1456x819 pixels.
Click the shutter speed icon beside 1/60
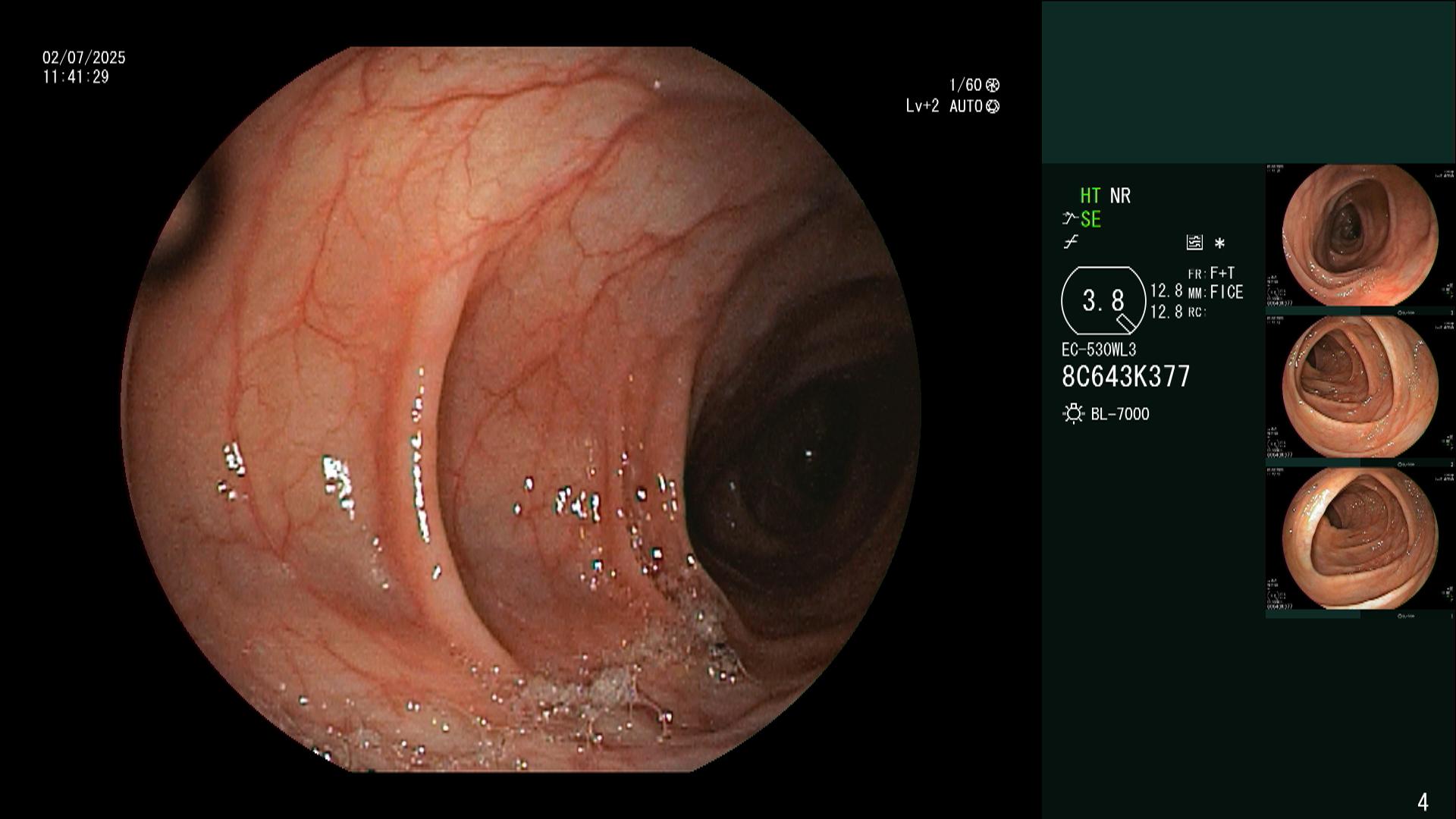993,86
